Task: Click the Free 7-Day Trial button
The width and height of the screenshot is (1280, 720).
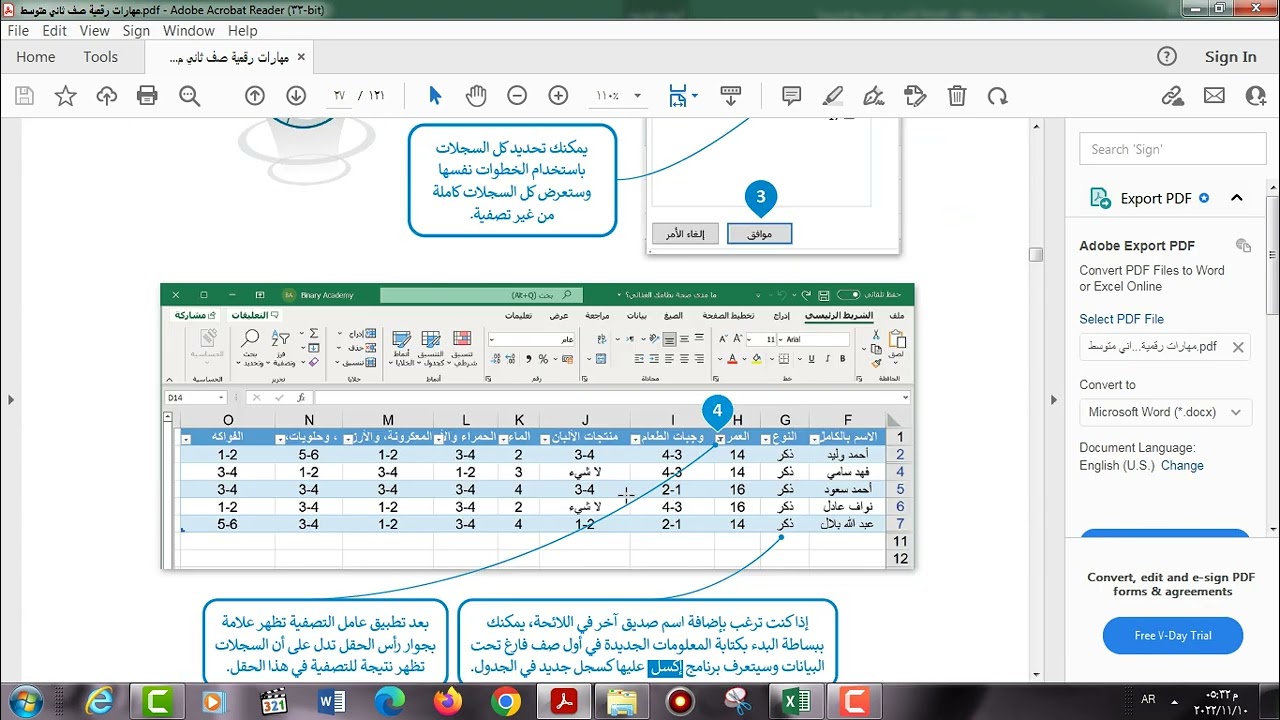Action: 1173,635
